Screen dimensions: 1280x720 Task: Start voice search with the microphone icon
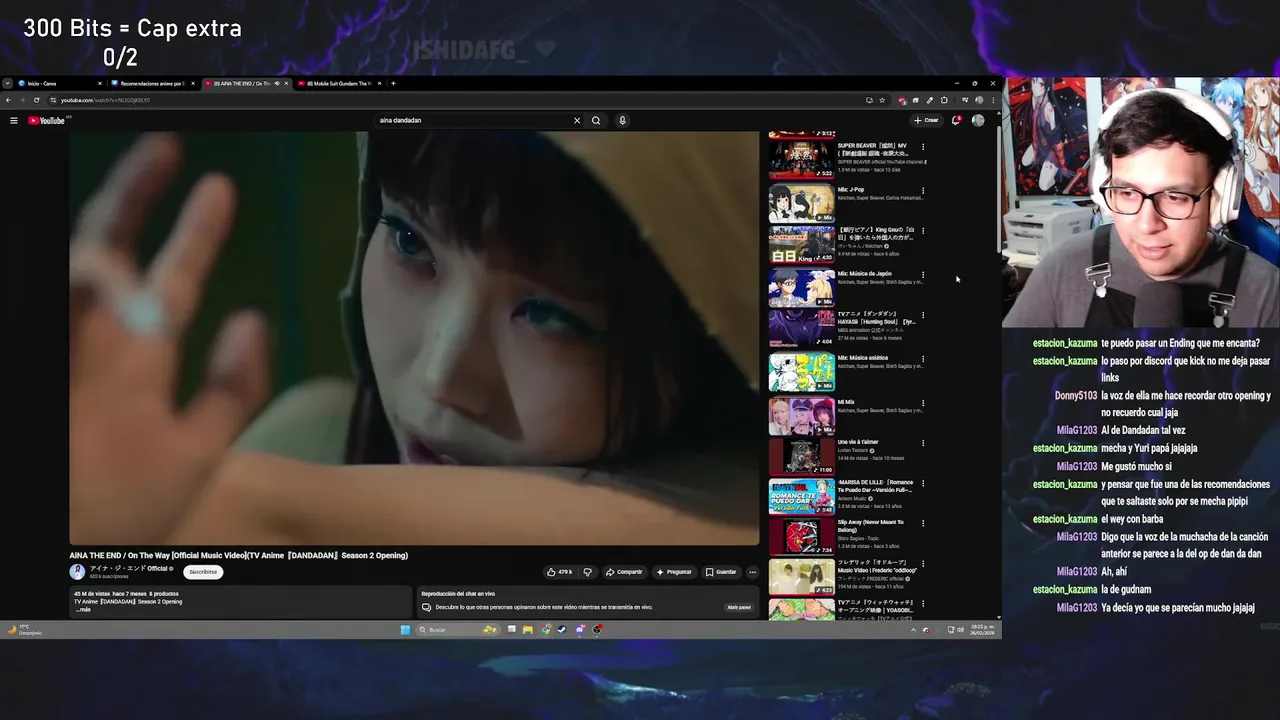pos(622,120)
